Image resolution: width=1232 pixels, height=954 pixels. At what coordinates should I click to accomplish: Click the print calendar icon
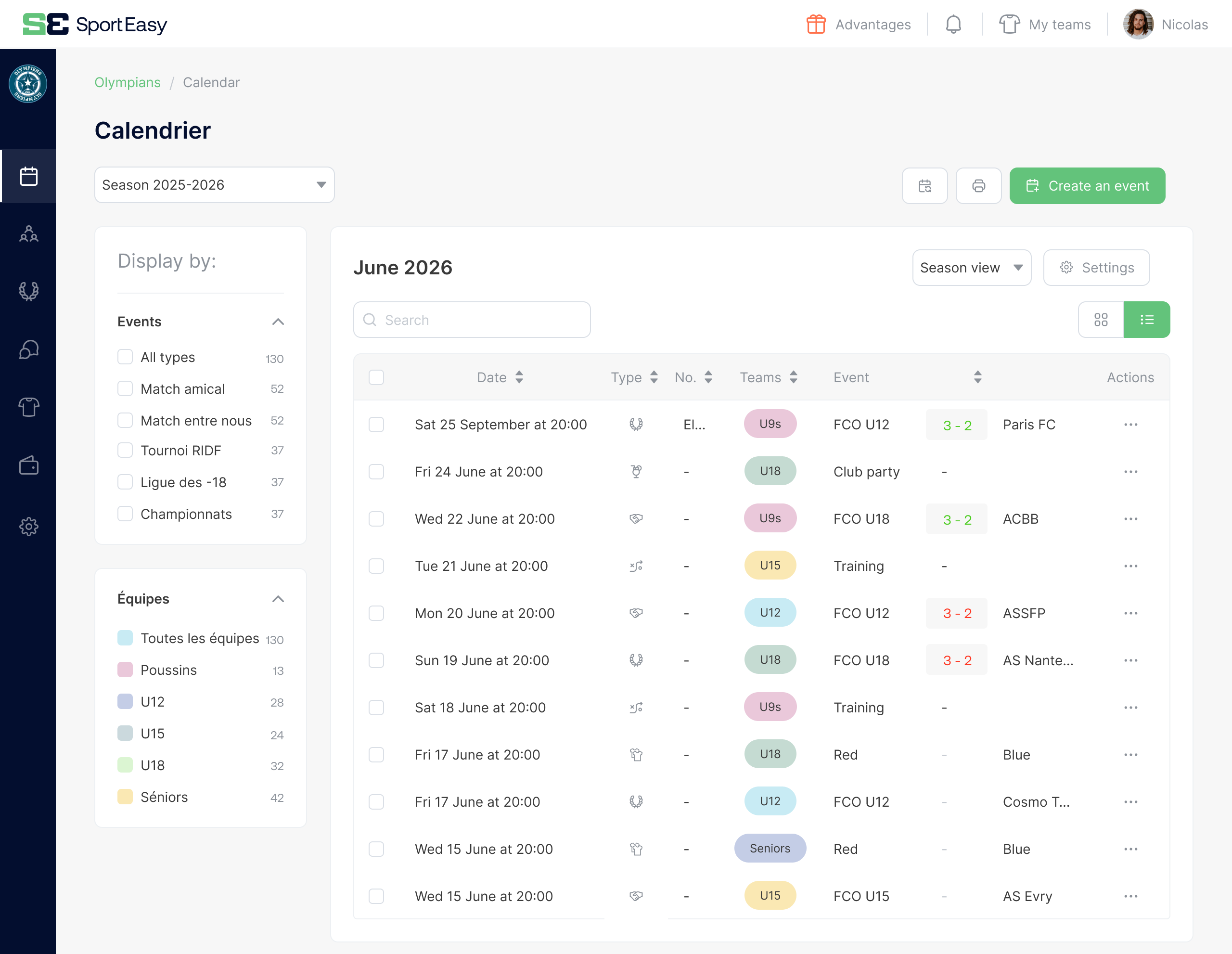pyautogui.click(x=978, y=186)
